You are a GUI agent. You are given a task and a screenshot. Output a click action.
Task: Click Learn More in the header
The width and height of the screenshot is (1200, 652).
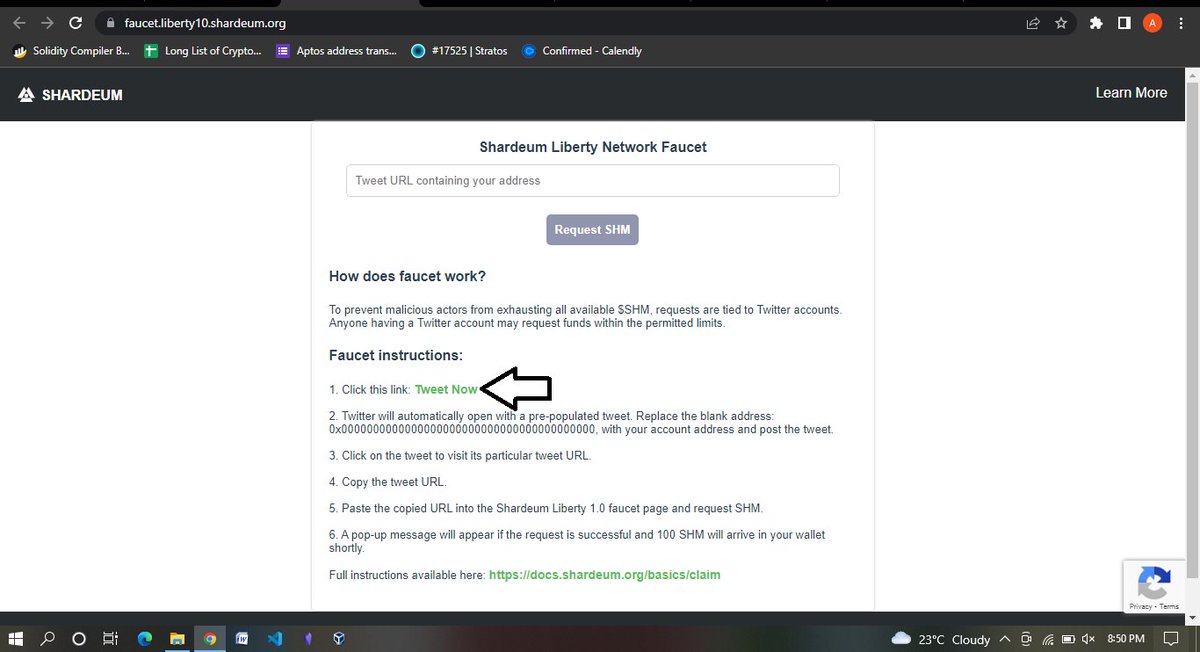[x=1131, y=93]
